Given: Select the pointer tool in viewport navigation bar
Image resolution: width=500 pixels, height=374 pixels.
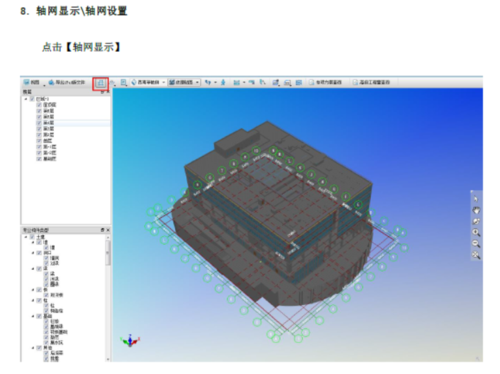Looking at the screenshot, I should [476, 199].
